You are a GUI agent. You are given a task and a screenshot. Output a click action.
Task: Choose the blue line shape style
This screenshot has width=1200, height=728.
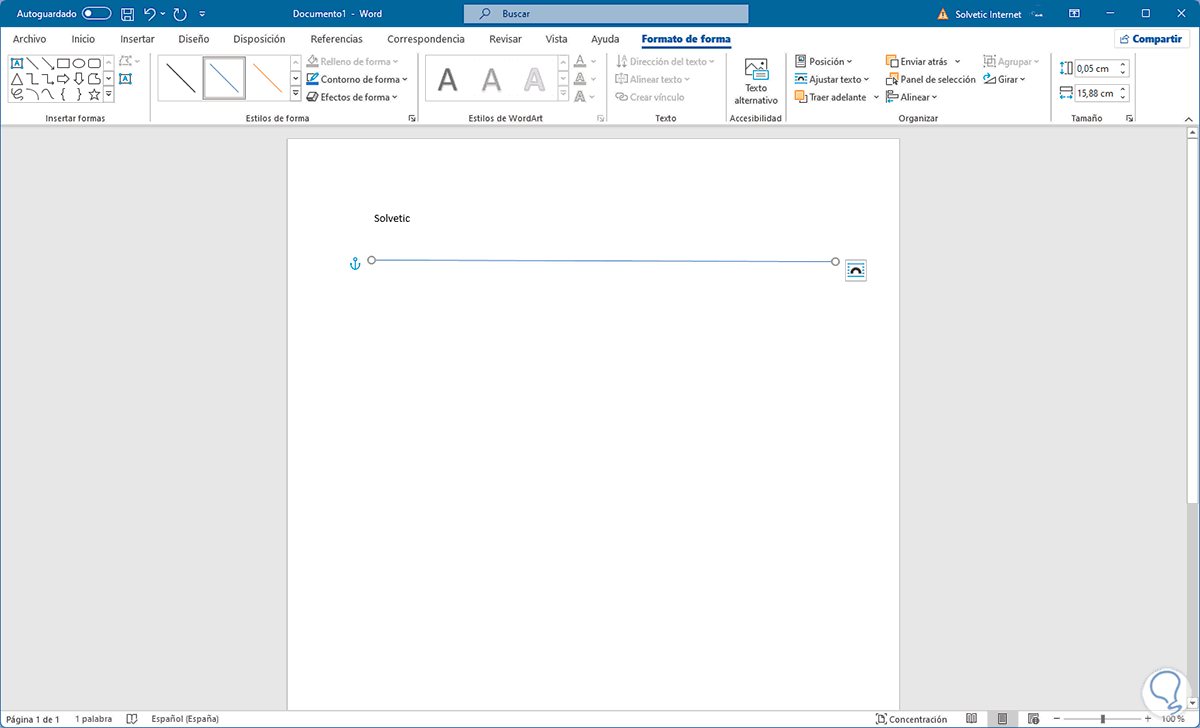(x=225, y=78)
